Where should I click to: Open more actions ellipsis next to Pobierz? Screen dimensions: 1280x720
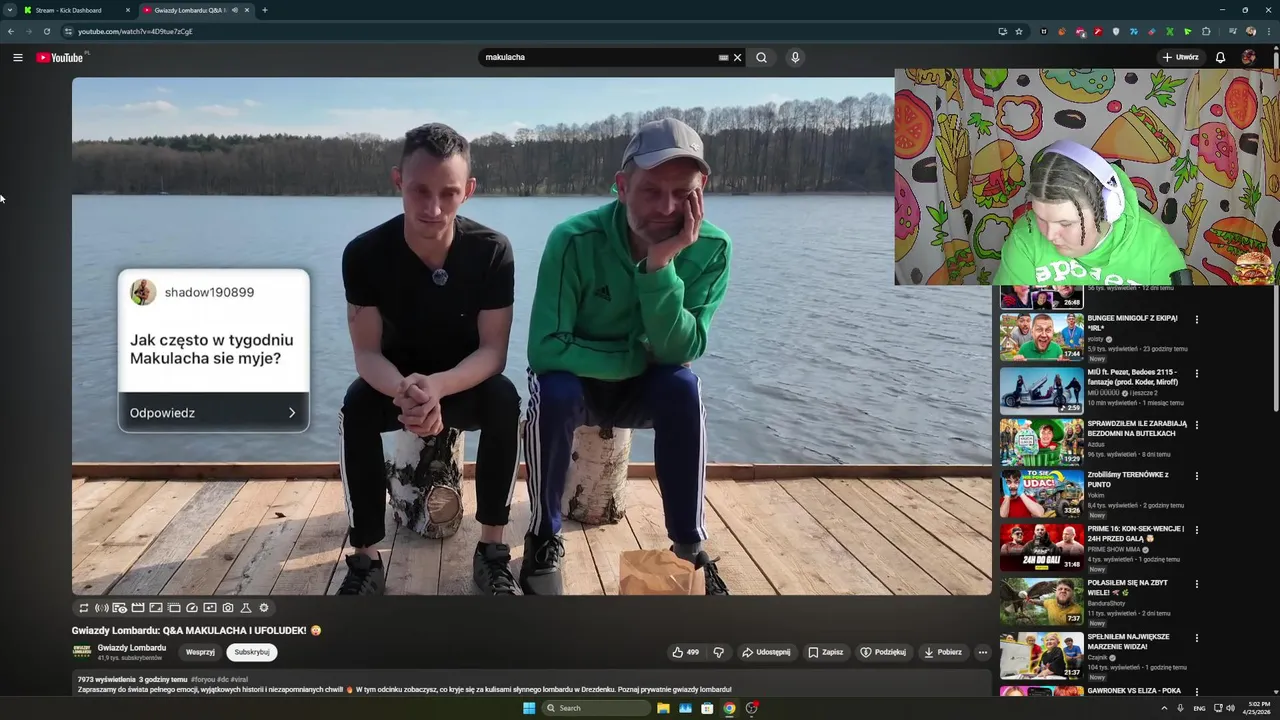pos(983,652)
